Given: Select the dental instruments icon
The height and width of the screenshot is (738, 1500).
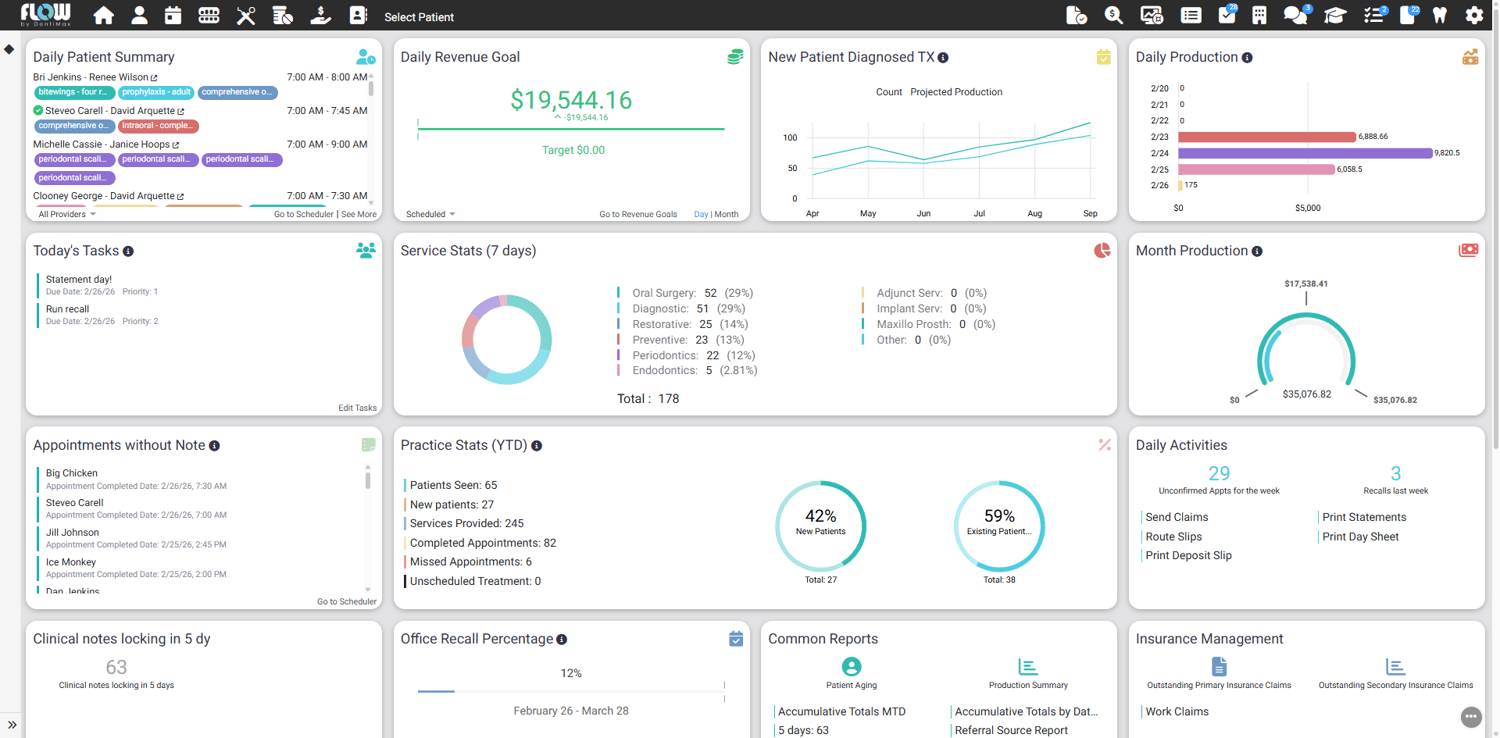Looking at the screenshot, I should pyautogui.click(x=245, y=15).
